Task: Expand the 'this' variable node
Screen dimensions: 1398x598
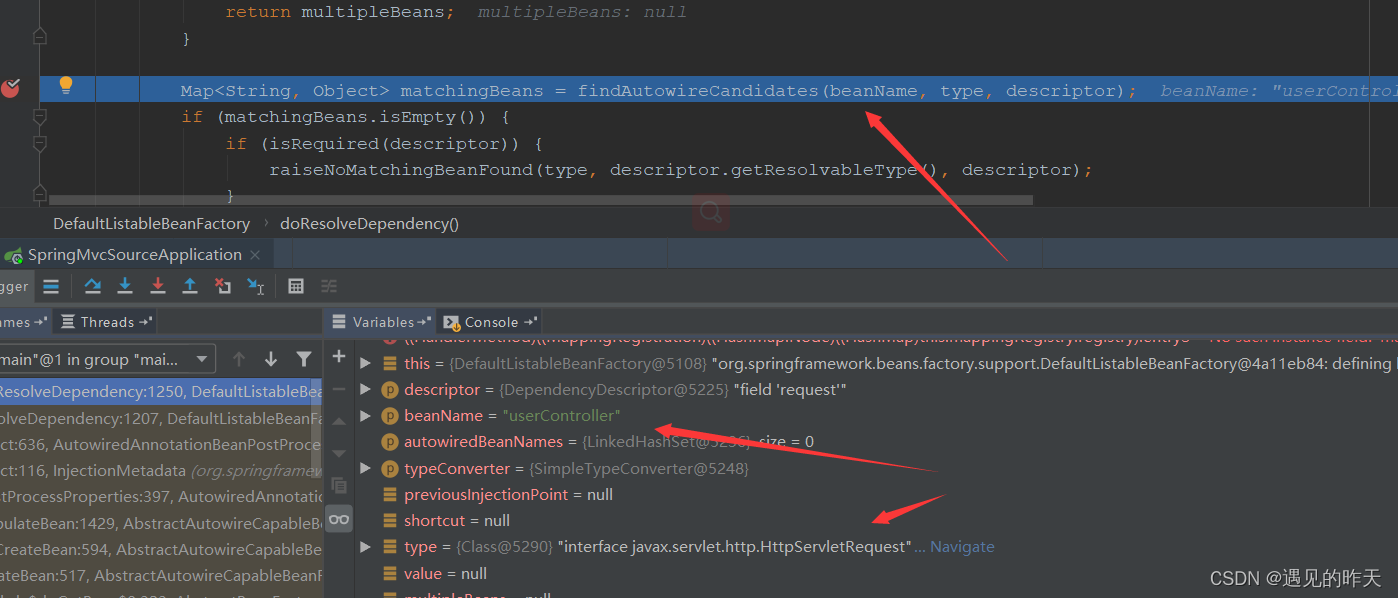Action: 365,364
